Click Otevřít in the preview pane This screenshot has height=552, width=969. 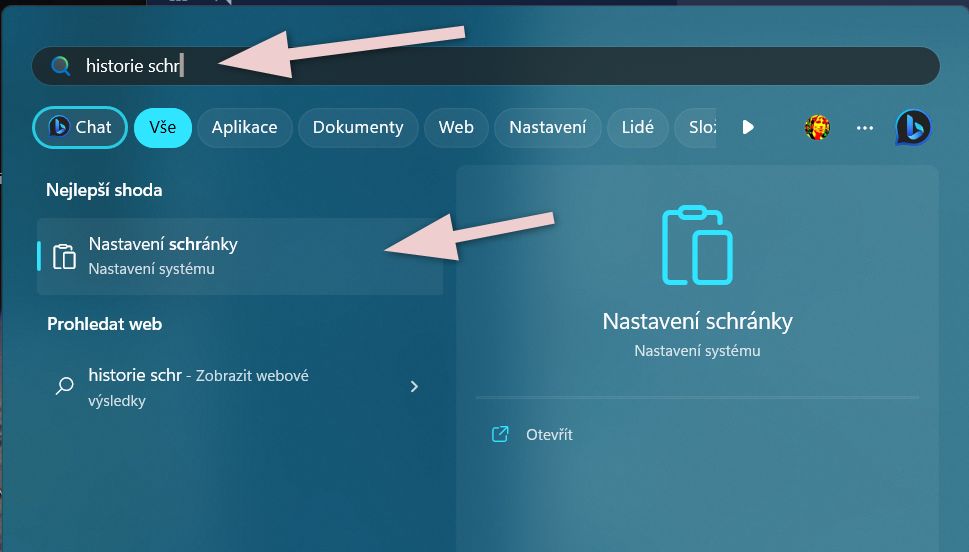(549, 435)
